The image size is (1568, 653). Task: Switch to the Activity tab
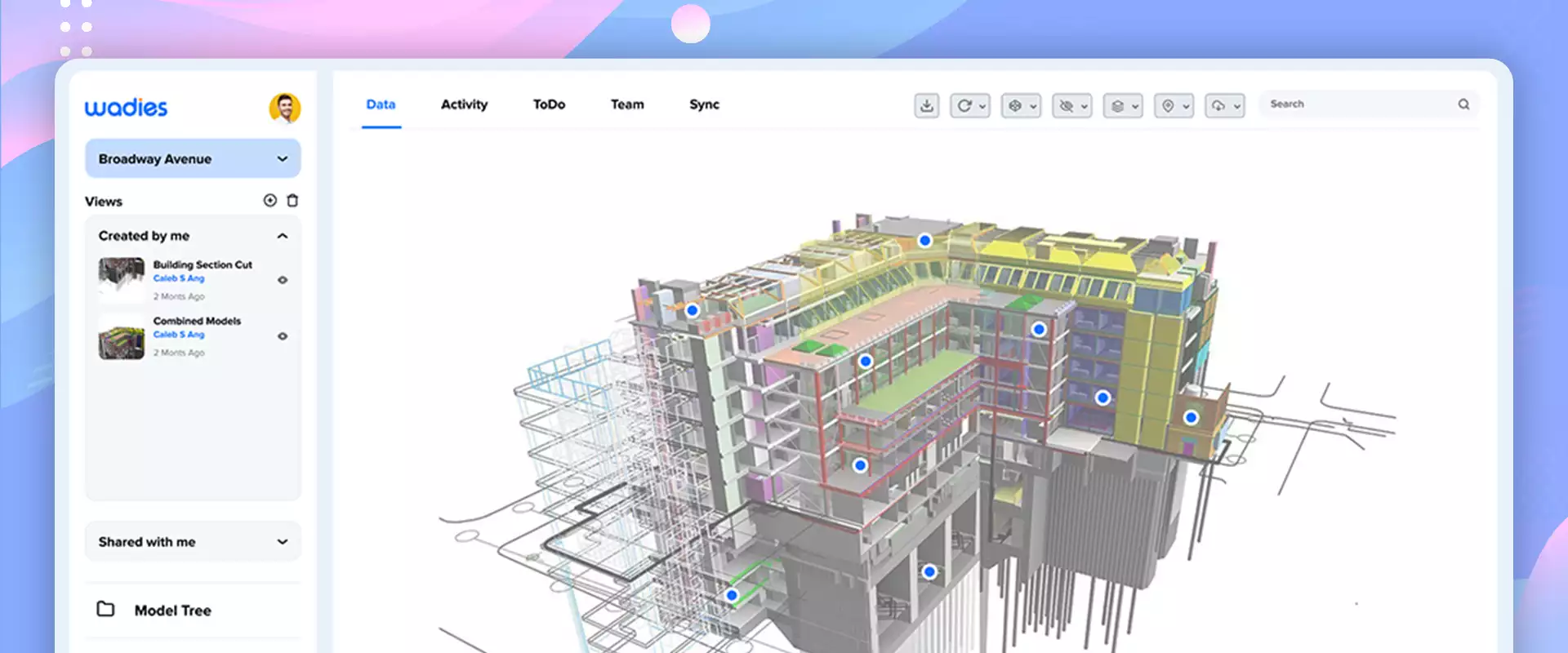(464, 104)
